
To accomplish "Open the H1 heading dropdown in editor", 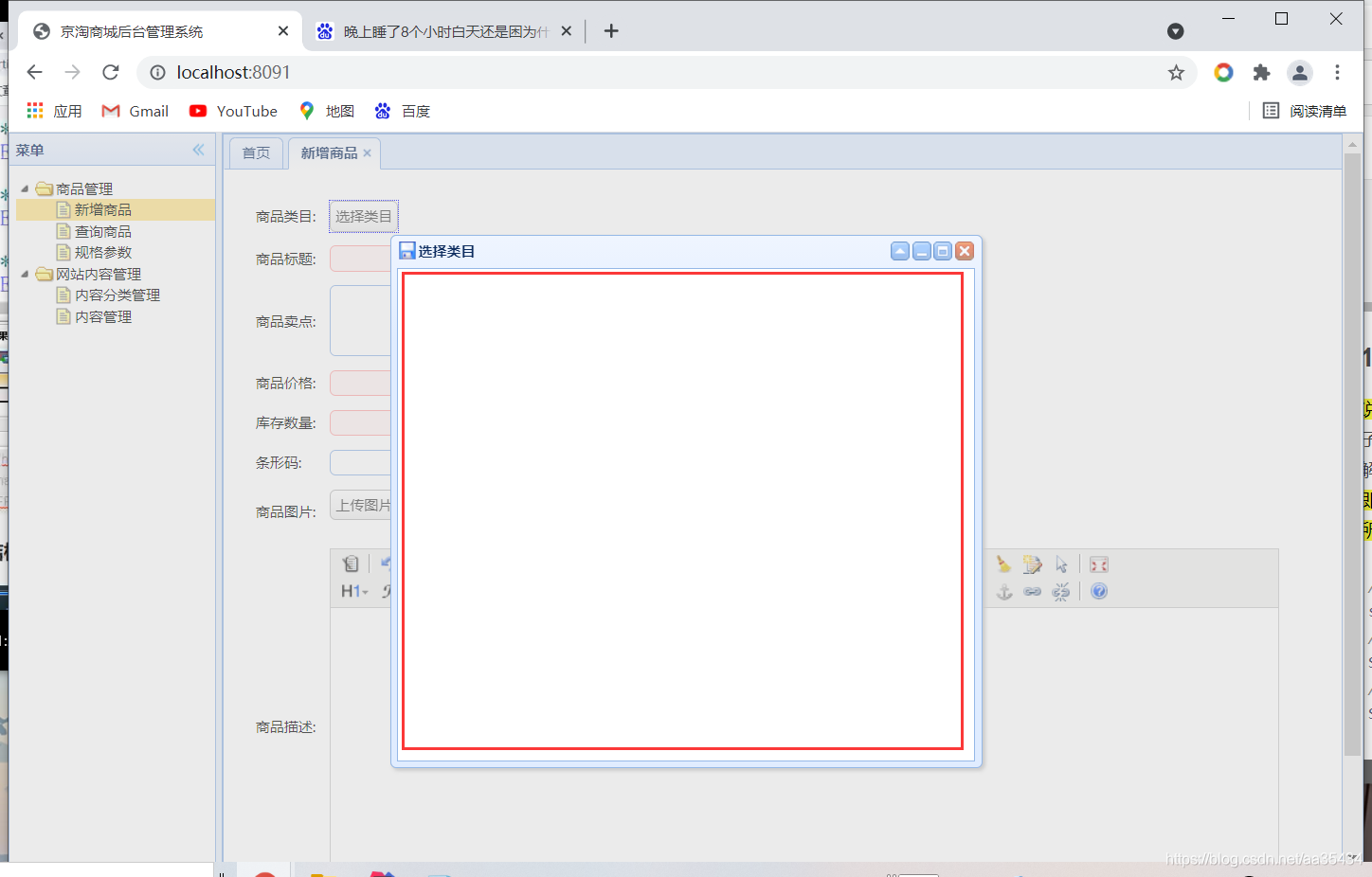I will (x=354, y=591).
